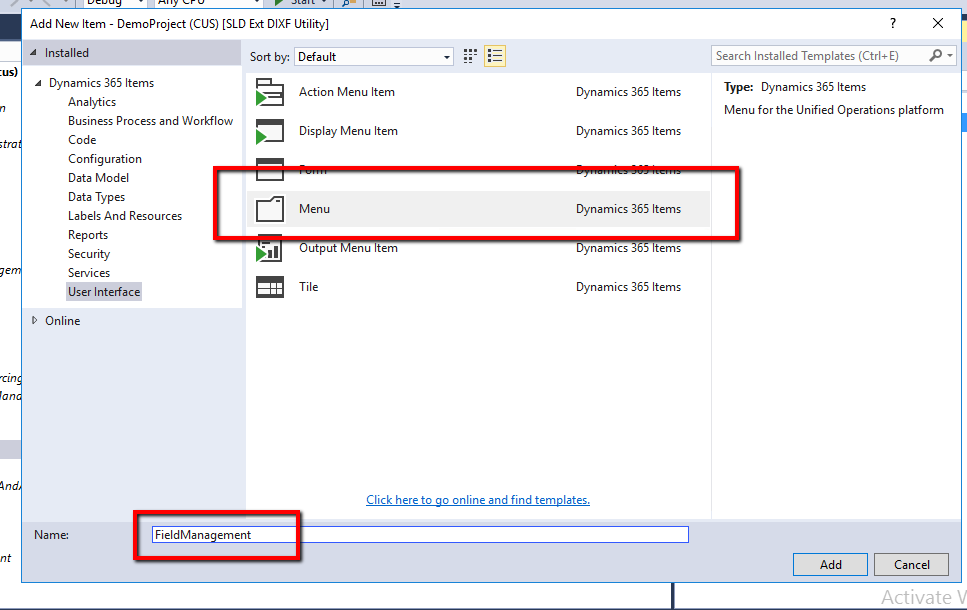Select the User Interface category
The height and width of the screenshot is (610, 967).
104,292
